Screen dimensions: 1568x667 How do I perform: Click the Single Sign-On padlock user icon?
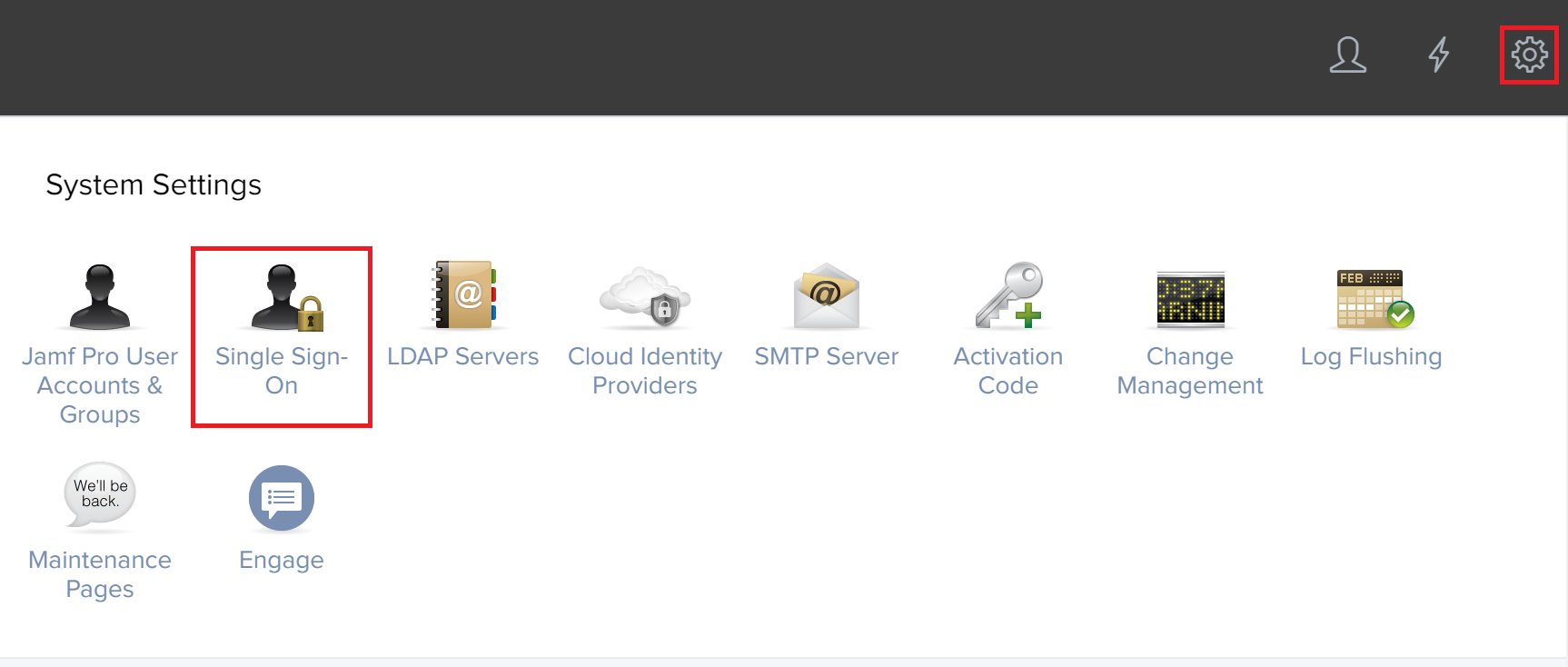click(285, 297)
